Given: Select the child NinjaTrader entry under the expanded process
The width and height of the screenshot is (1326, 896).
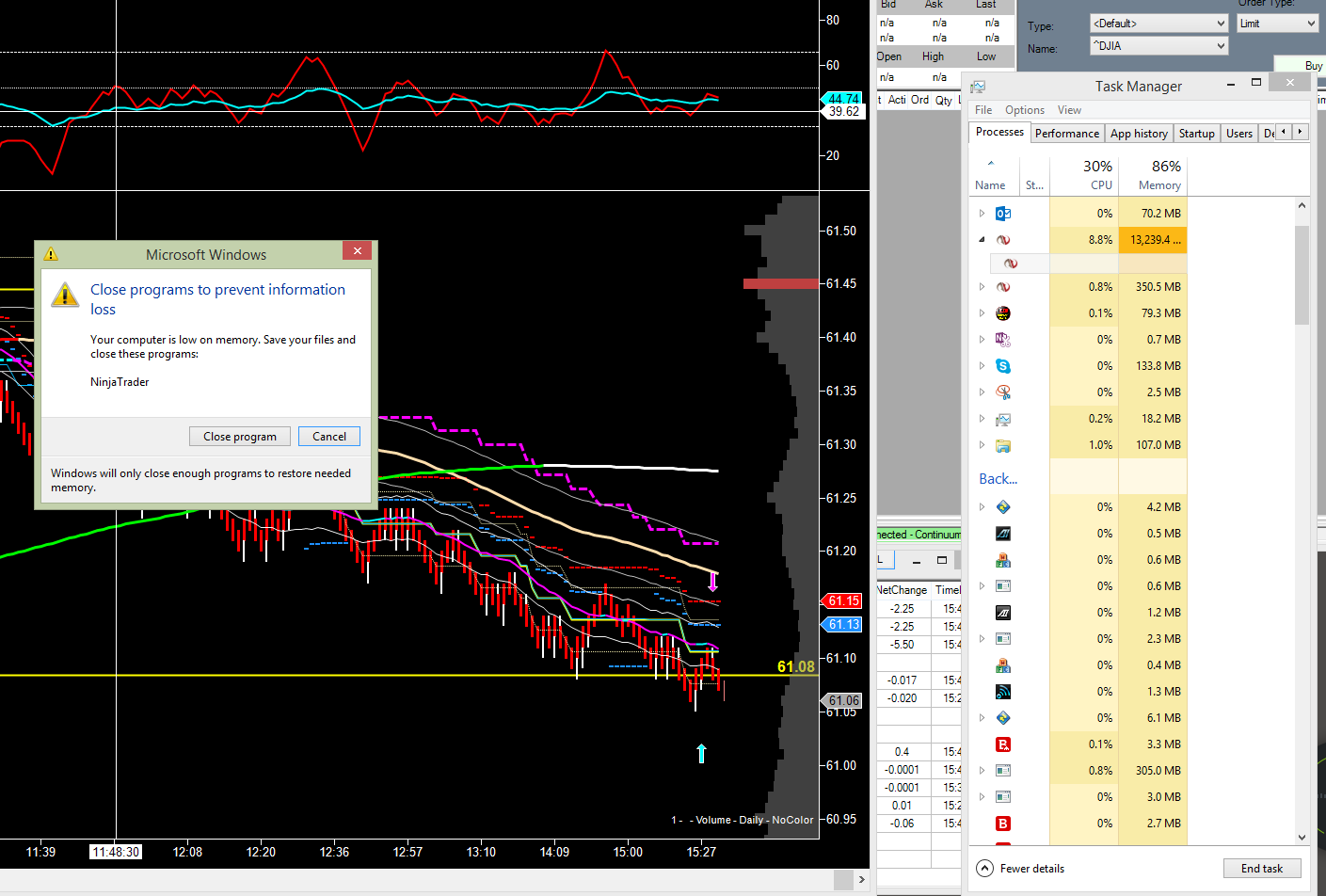Looking at the screenshot, I should tap(1011, 264).
